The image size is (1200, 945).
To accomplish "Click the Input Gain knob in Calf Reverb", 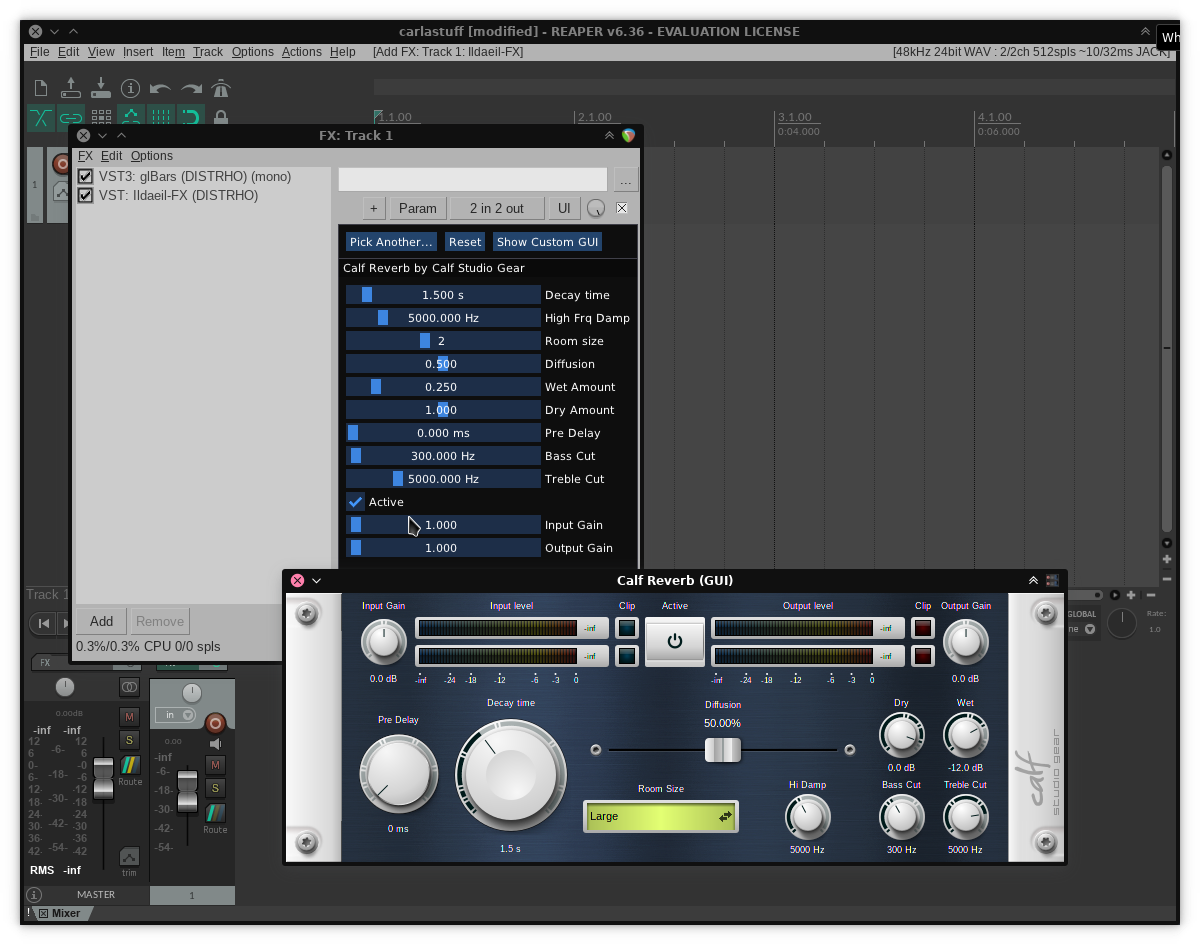I will 383,642.
